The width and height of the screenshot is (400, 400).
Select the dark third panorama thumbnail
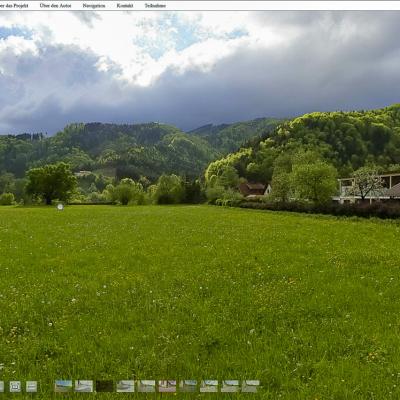(105, 386)
